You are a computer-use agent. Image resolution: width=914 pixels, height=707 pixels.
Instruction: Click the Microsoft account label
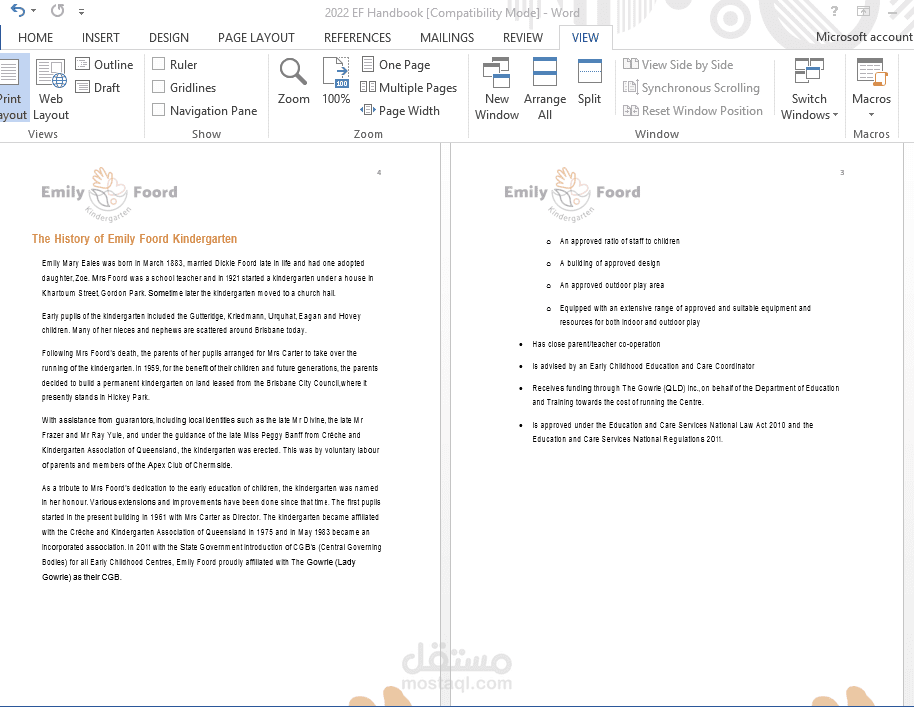[864, 37]
